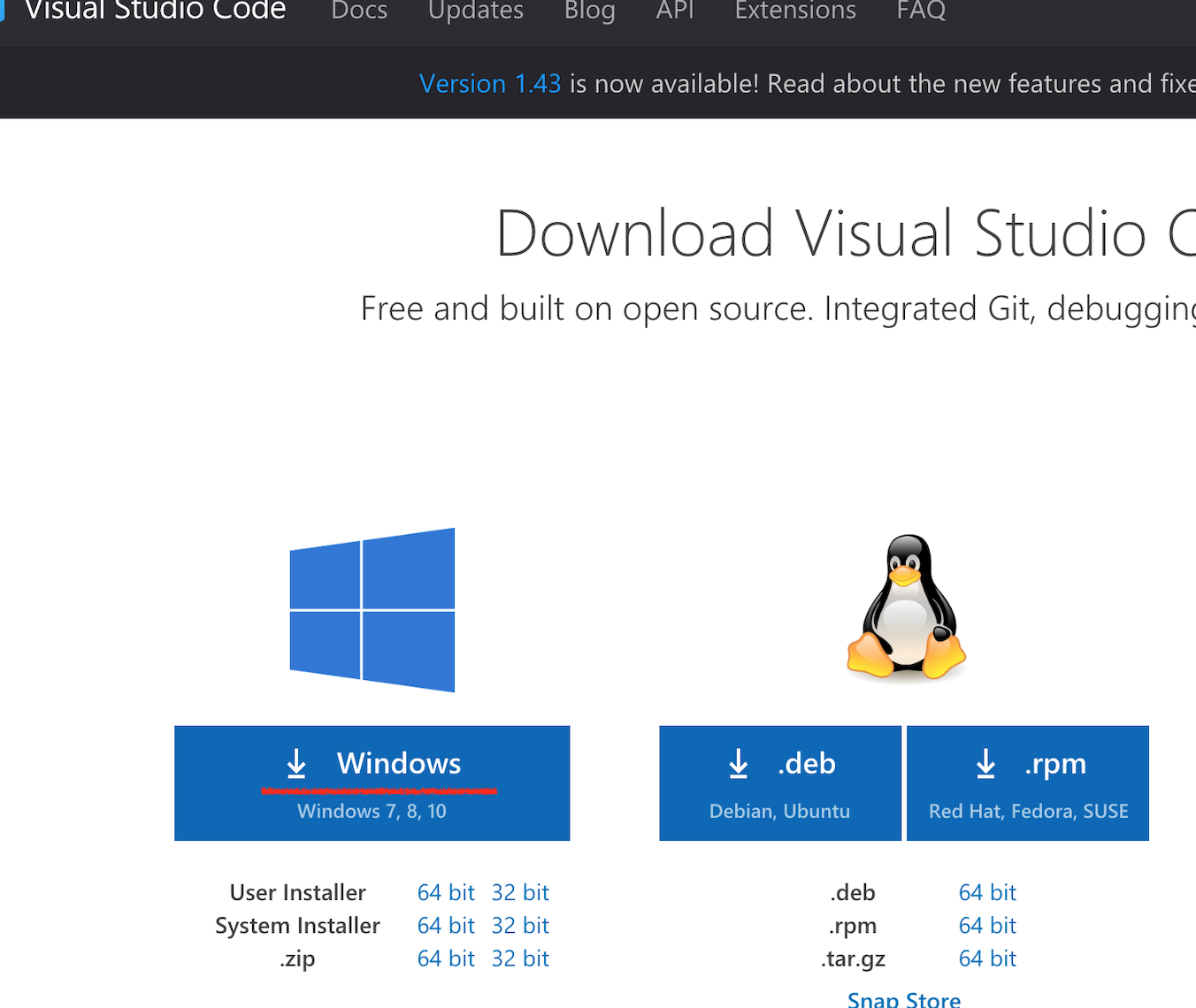The height and width of the screenshot is (1008, 1196).
Task: Open the Version 1.43 release link
Action: tap(490, 84)
